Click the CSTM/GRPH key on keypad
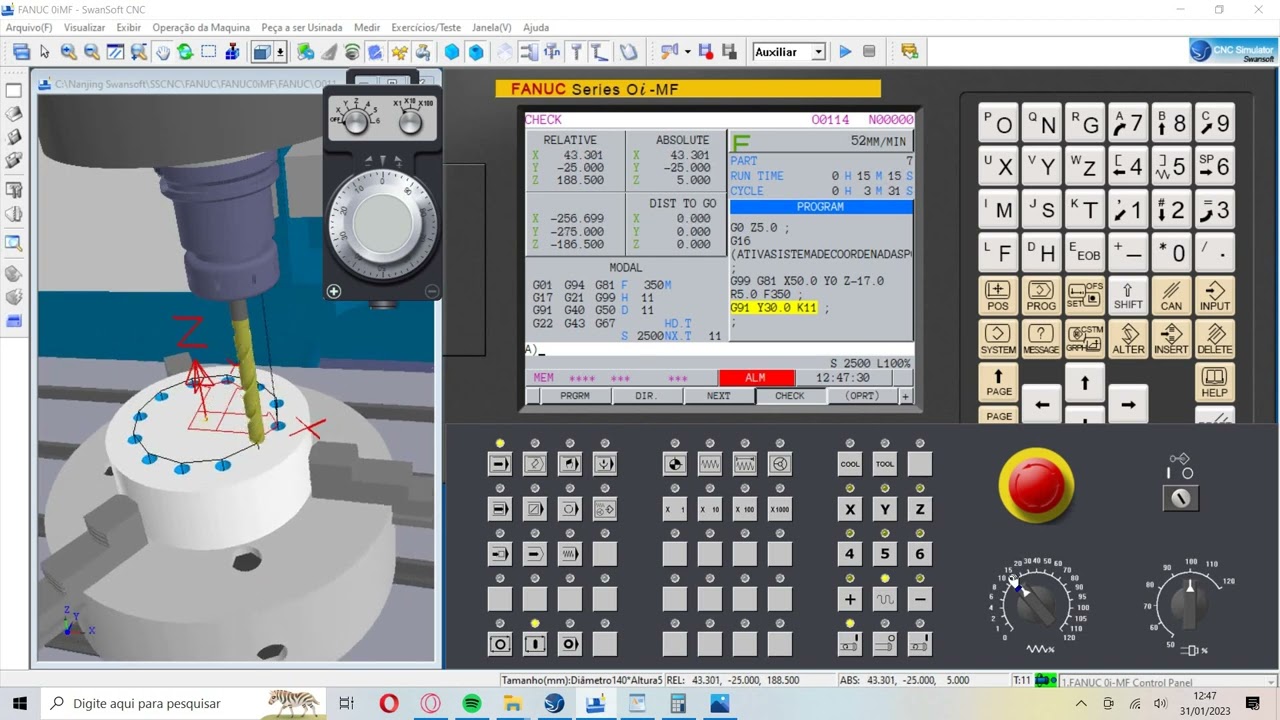1280x720 pixels. coord(1084,339)
